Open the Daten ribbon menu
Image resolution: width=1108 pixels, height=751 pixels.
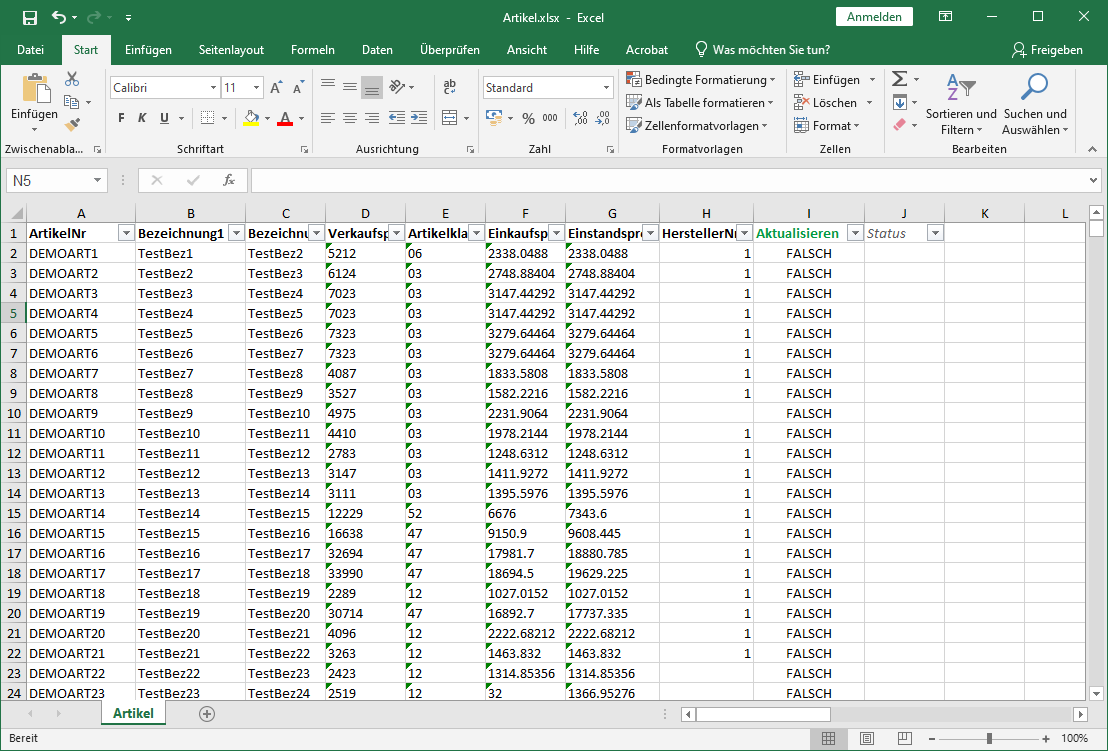377,49
